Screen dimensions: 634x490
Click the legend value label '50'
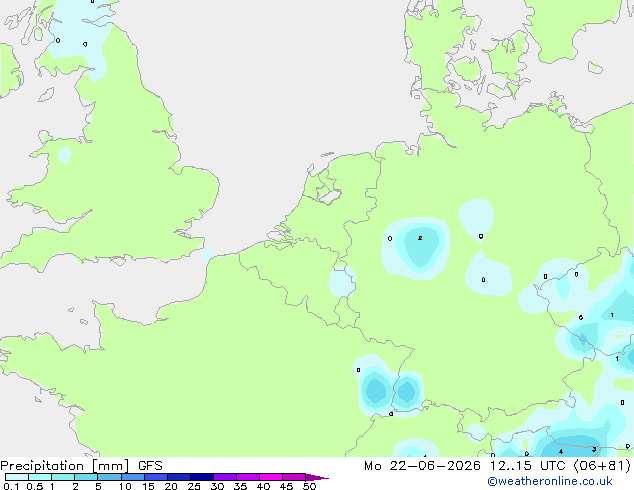coord(310,486)
